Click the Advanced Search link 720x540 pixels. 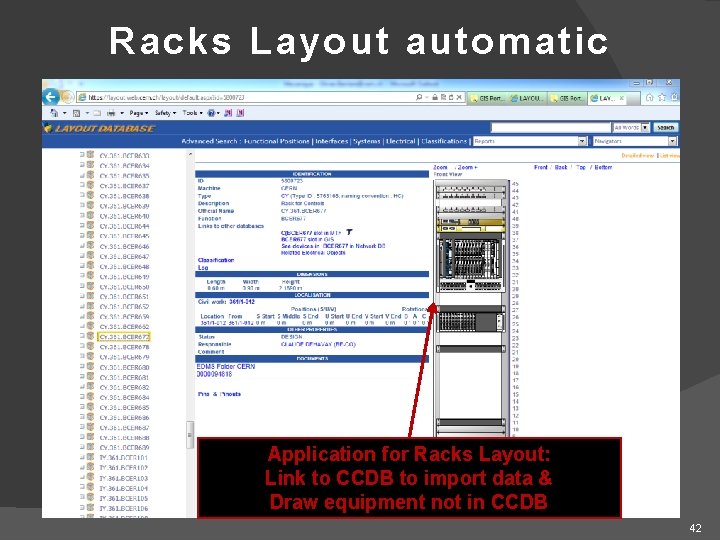(209, 141)
